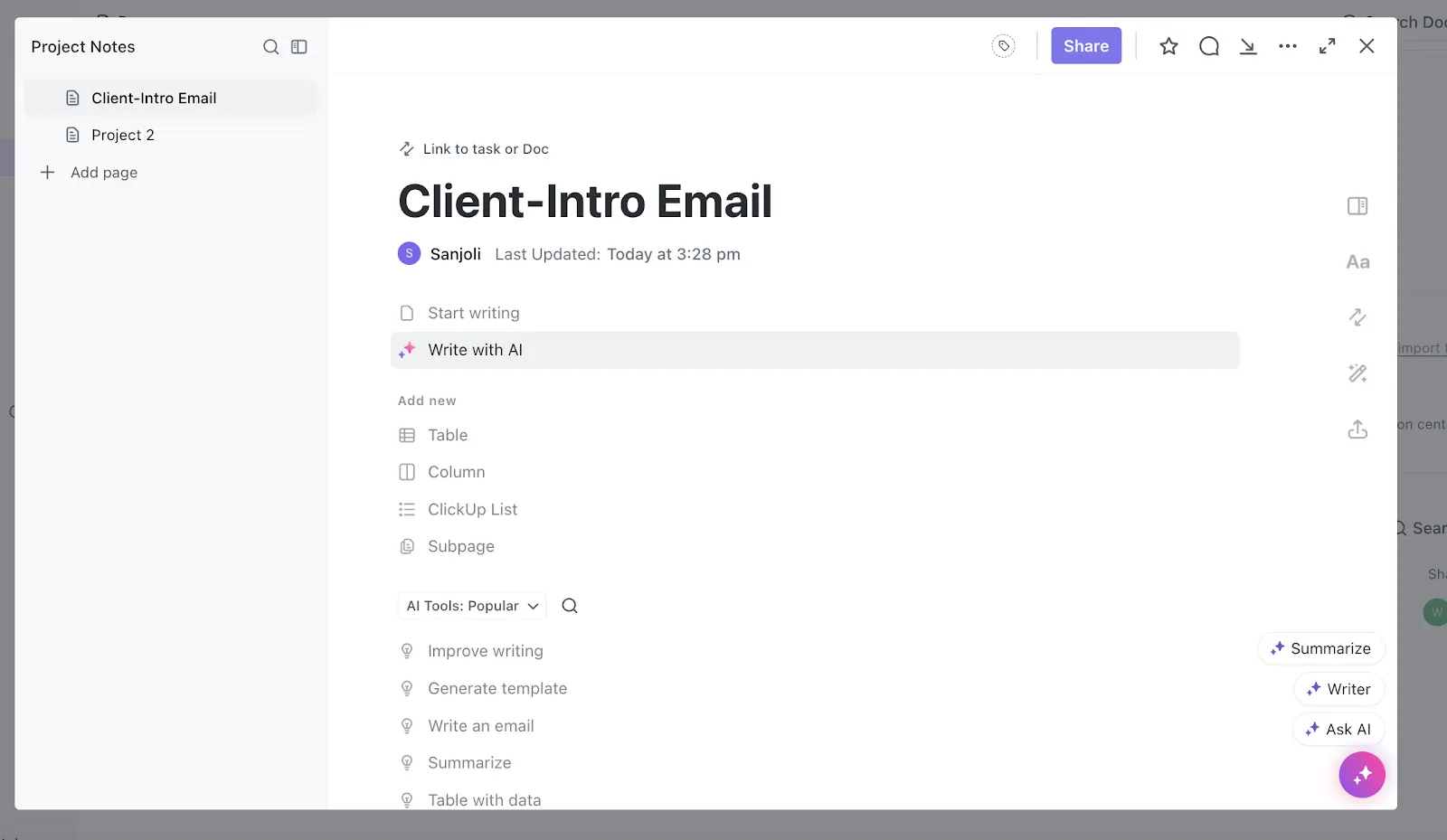Expand the AI Tools: Popular dropdown

tap(472, 606)
